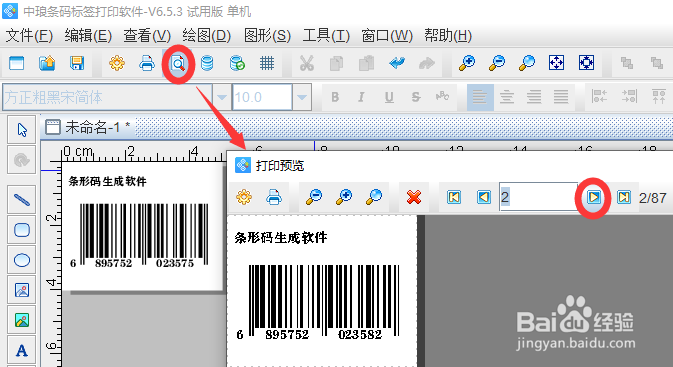Open the 窗口(W) menu
The image size is (673, 367).
(387, 36)
